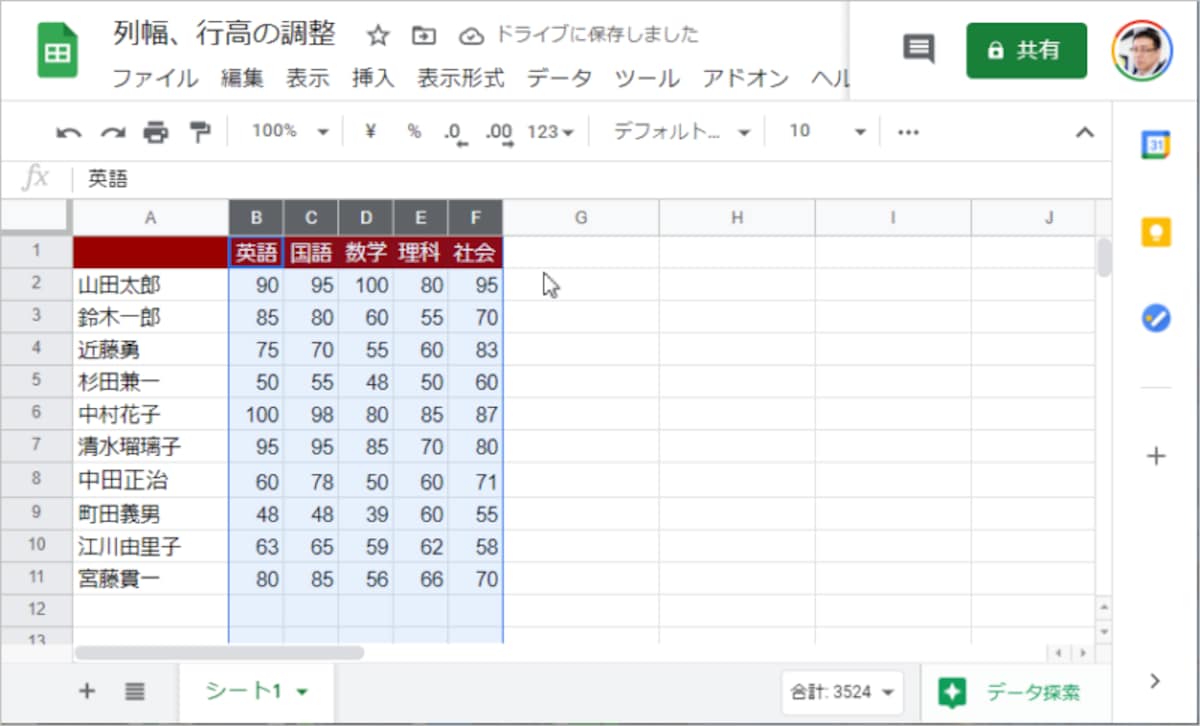
Task: Open the 表示 menu
Action: (x=308, y=78)
